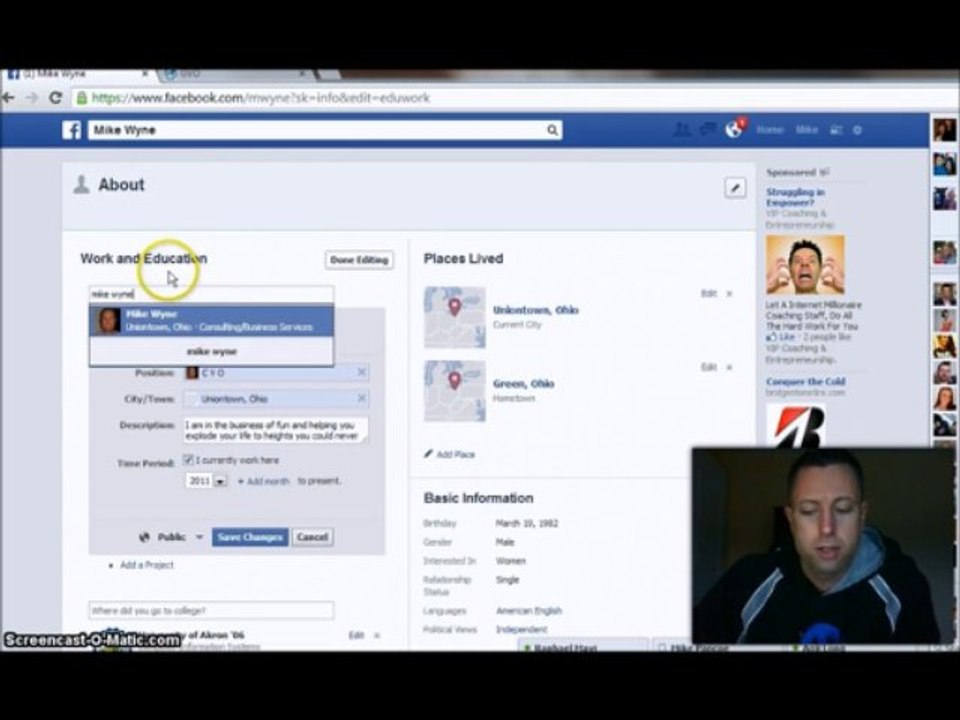Click the browser forward arrow
The width and height of the screenshot is (960, 720).
pyautogui.click(x=32, y=97)
